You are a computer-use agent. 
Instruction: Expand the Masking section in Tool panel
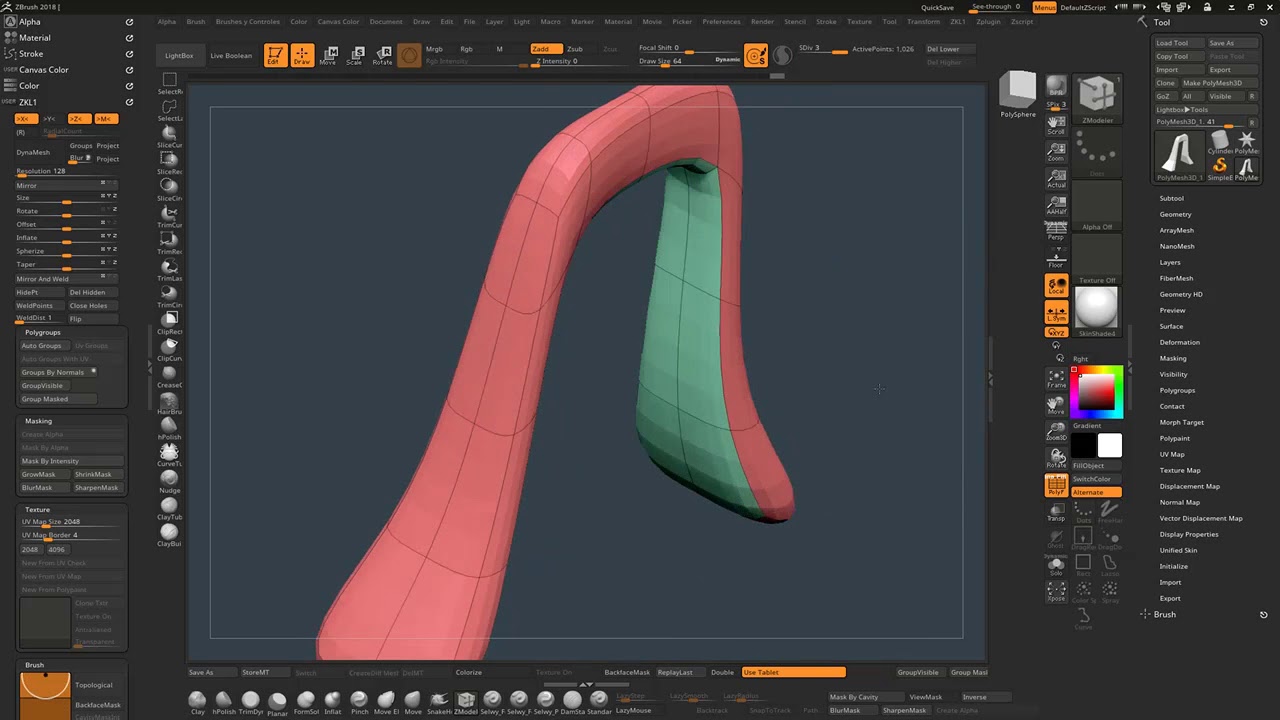pos(1173,358)
